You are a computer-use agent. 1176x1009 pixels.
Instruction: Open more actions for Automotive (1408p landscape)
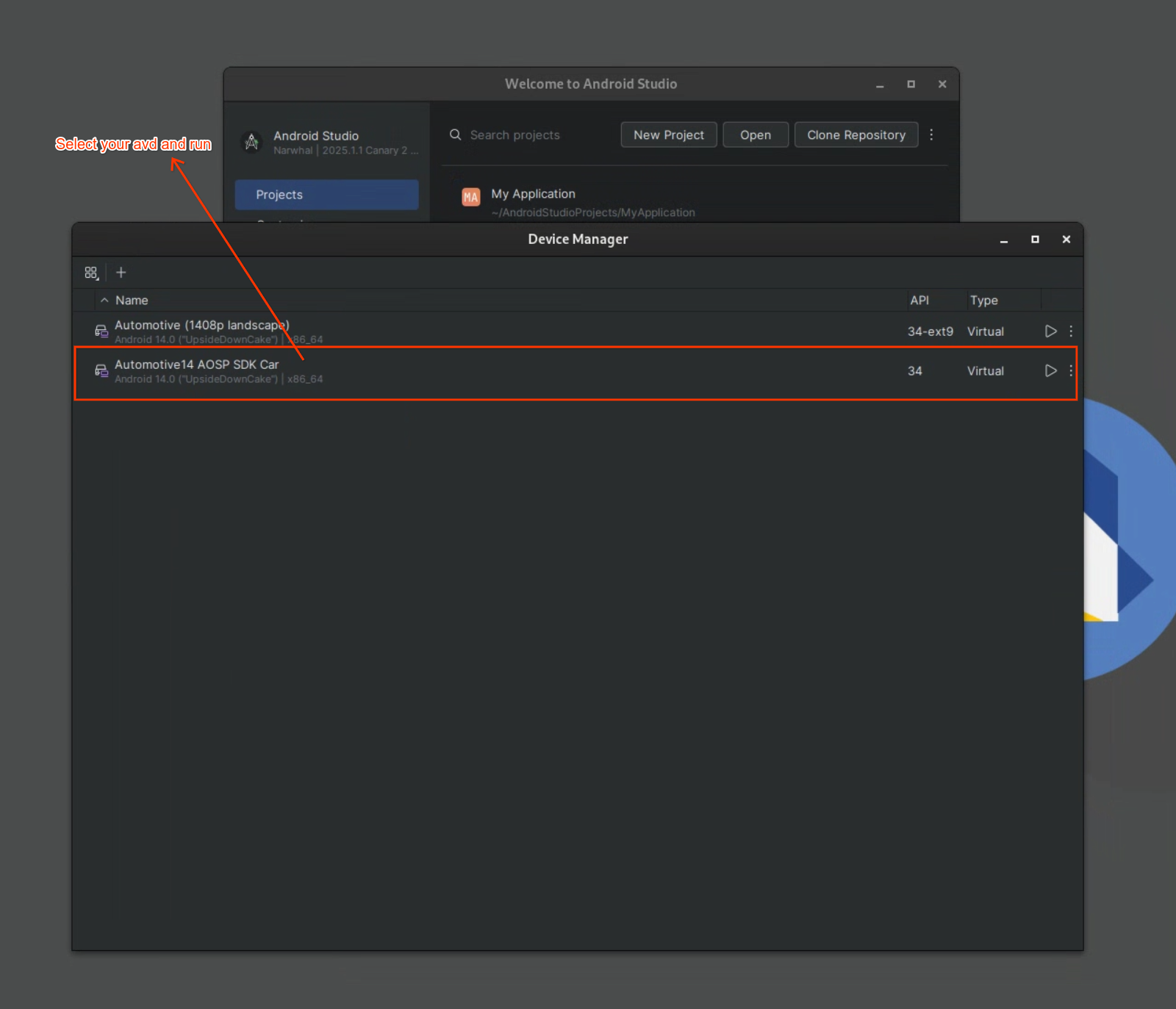coord(1071,331)
